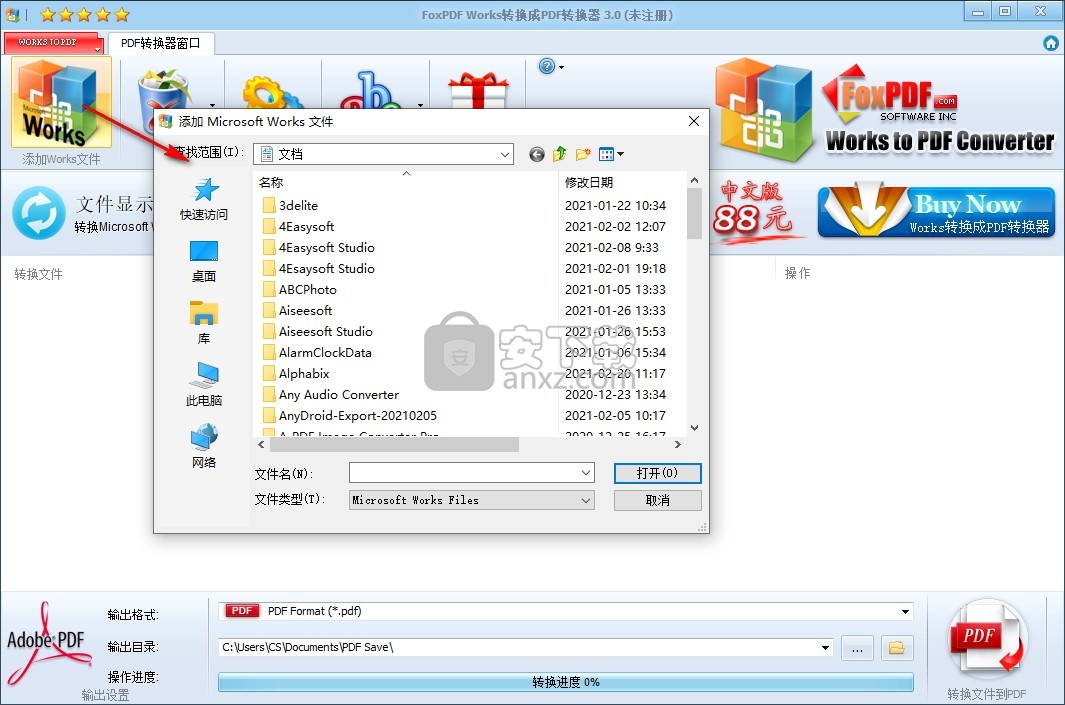
Task: Expand the Look in folder dropdown
Action: [x=505, y=154]
